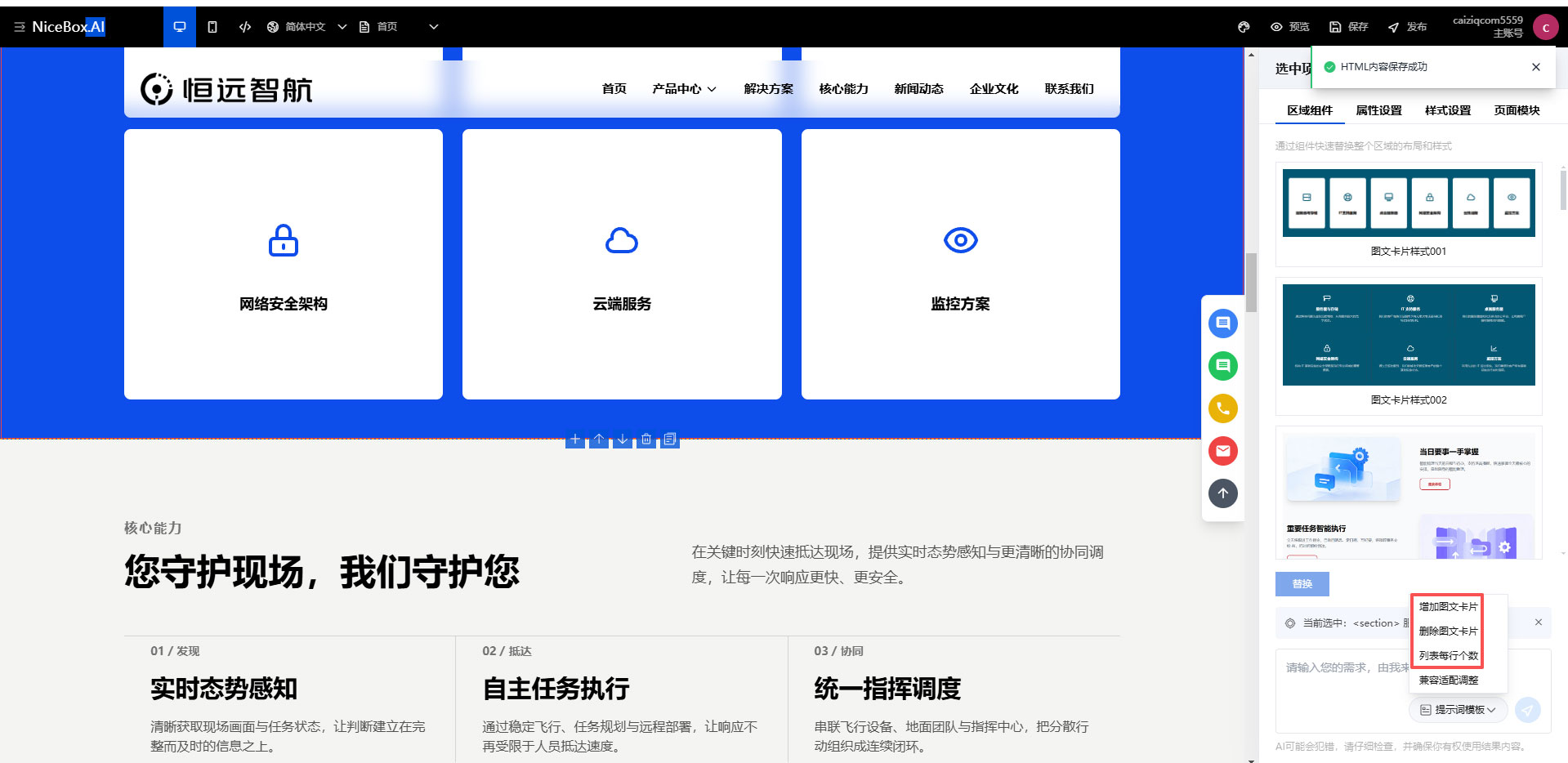The image size is (1568, 763).
Task: Click the 保存 save button
Action: pyautogui.click(x=1349, y=27)
